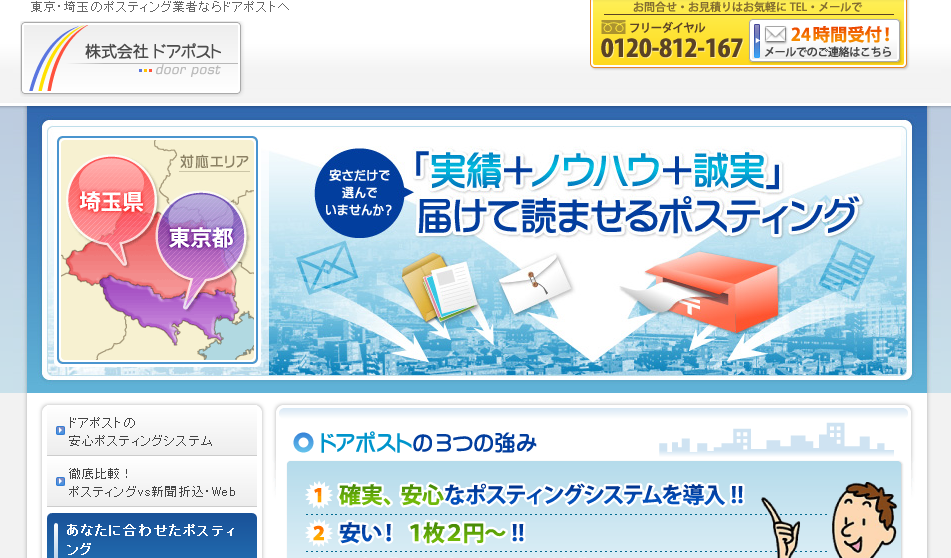Click the envelope icon in the mail button
951x558 pixels.
(775, 35)
